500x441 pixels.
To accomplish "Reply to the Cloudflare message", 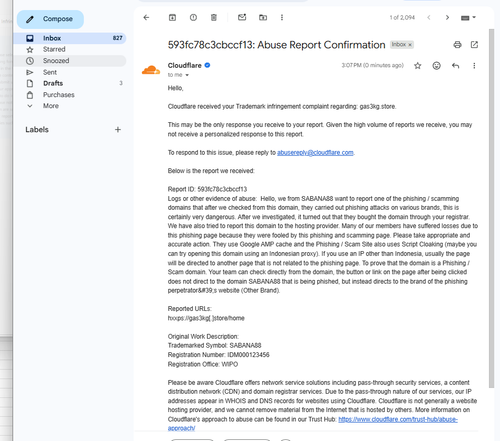I will 455,66.
